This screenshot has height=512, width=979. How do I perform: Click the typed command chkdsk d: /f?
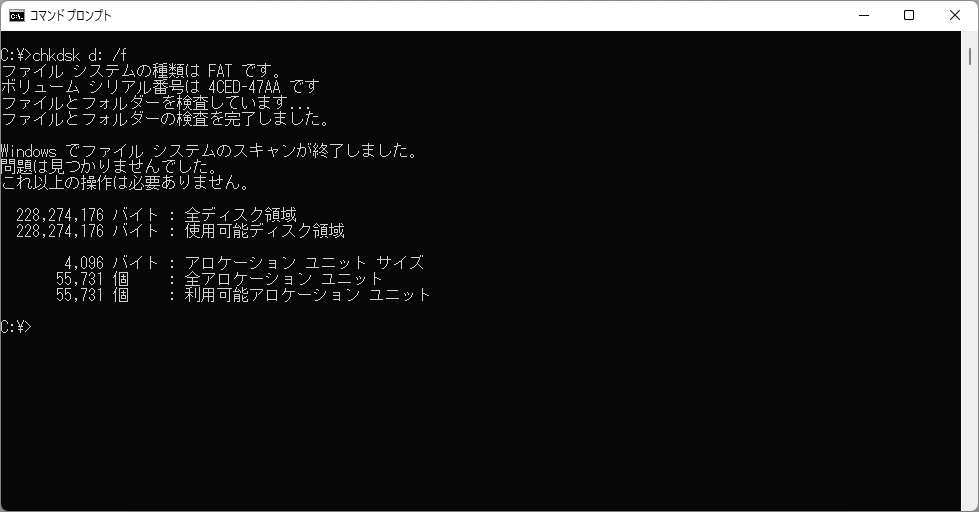tap(79, 55)
